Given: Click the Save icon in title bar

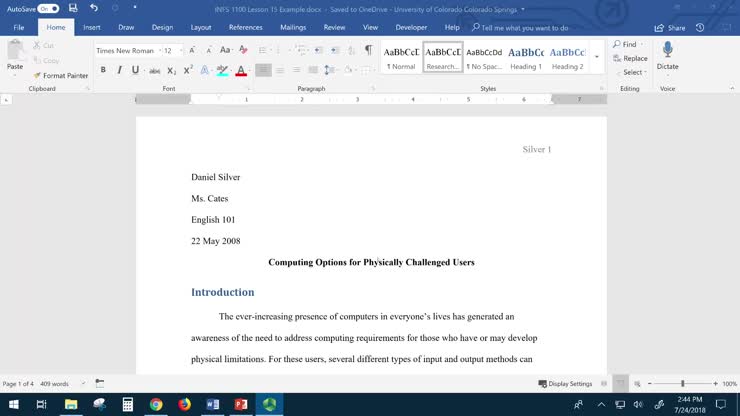Looking at the screenshot, I should [73, 8].
